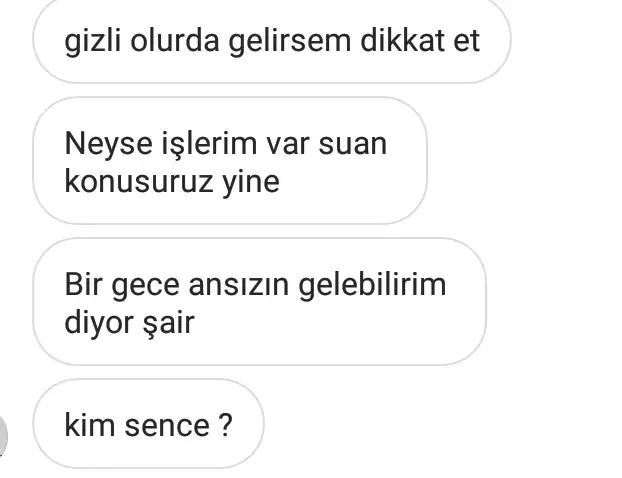Click the word 'diyor' in the third message

[x=99, y=324]
